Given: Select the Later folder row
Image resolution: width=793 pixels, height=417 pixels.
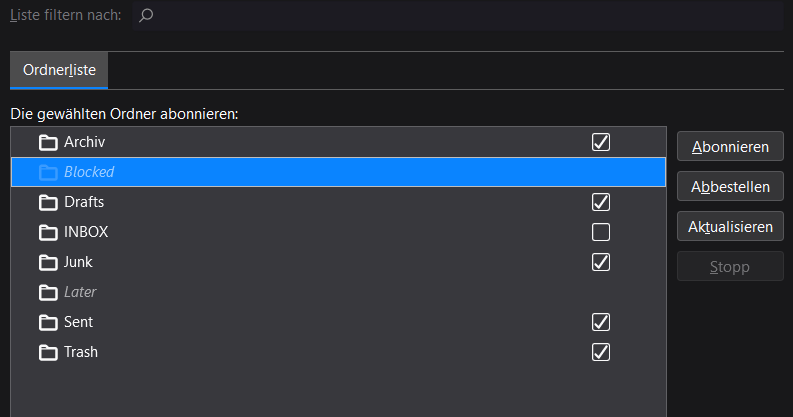Looking at the screenshot, I should 338,292.
